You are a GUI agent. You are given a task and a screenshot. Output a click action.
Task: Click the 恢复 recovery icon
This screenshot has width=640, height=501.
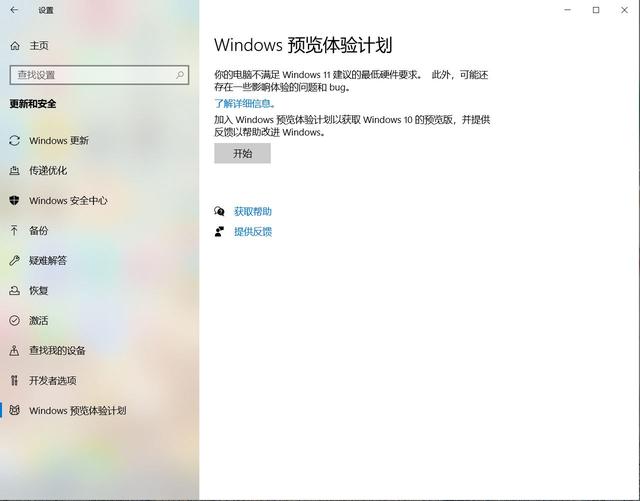pyautogui.click(x=14, y=290)
